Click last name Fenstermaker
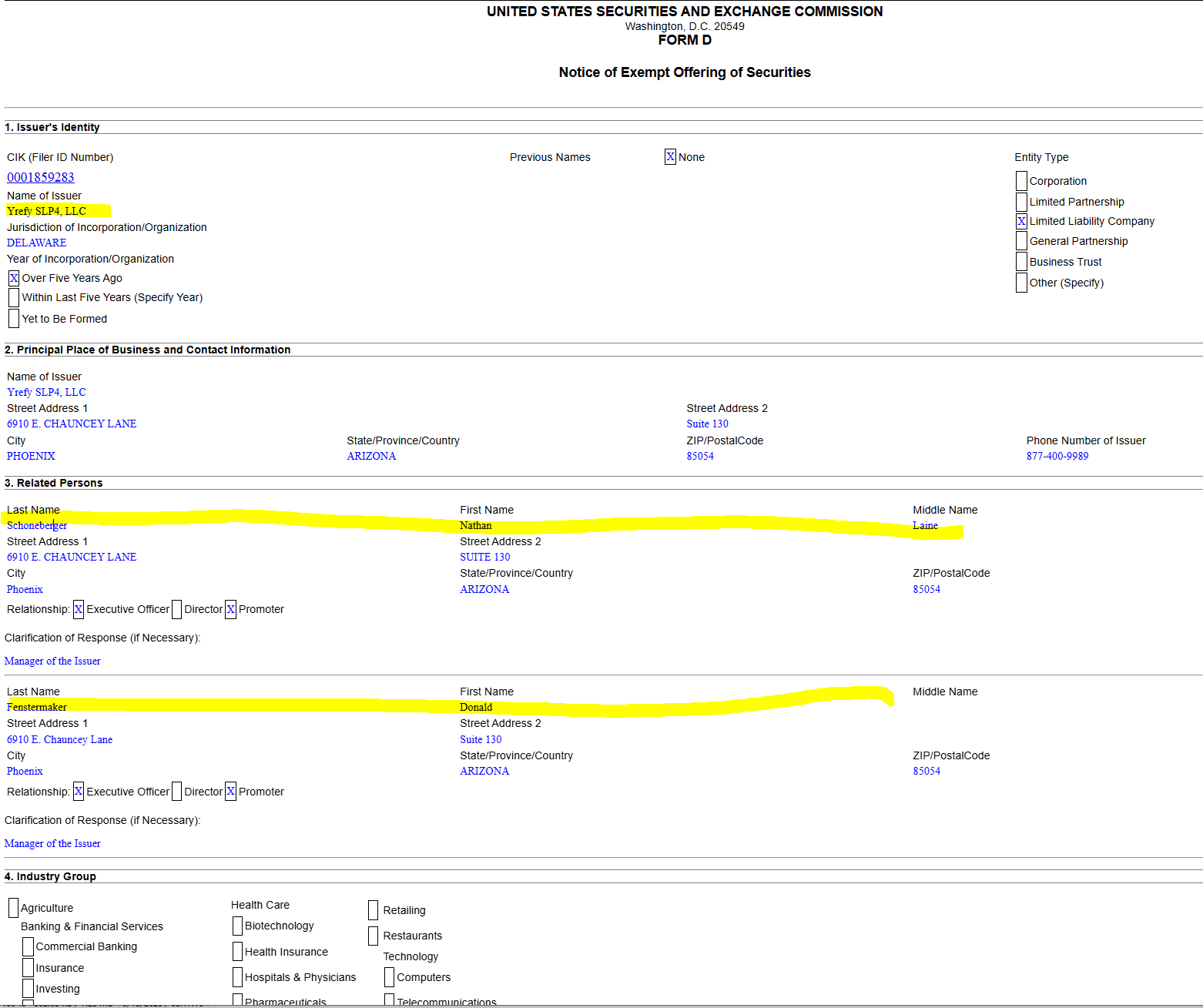1203x1008 pixels. click(37, 707)
